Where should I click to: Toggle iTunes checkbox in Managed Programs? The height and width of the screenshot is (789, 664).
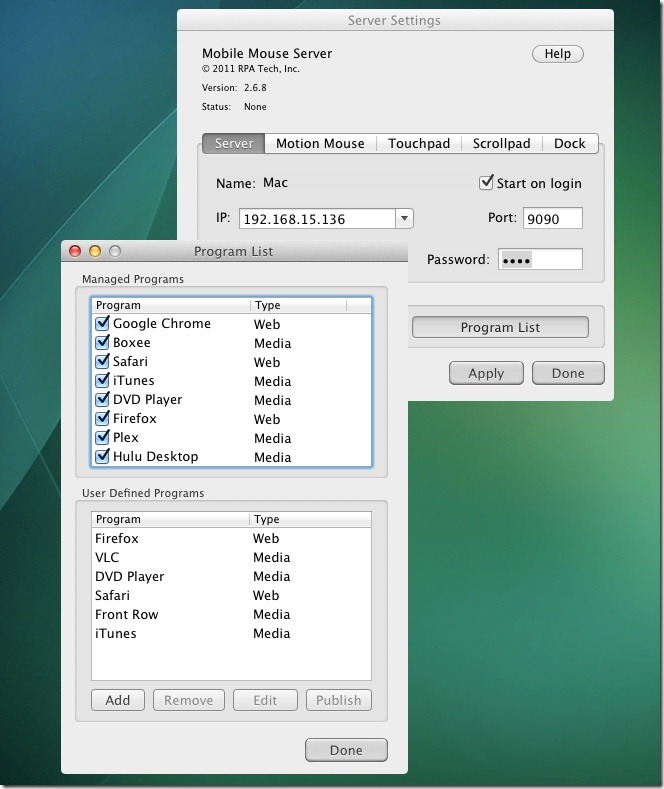coord(102,380)
